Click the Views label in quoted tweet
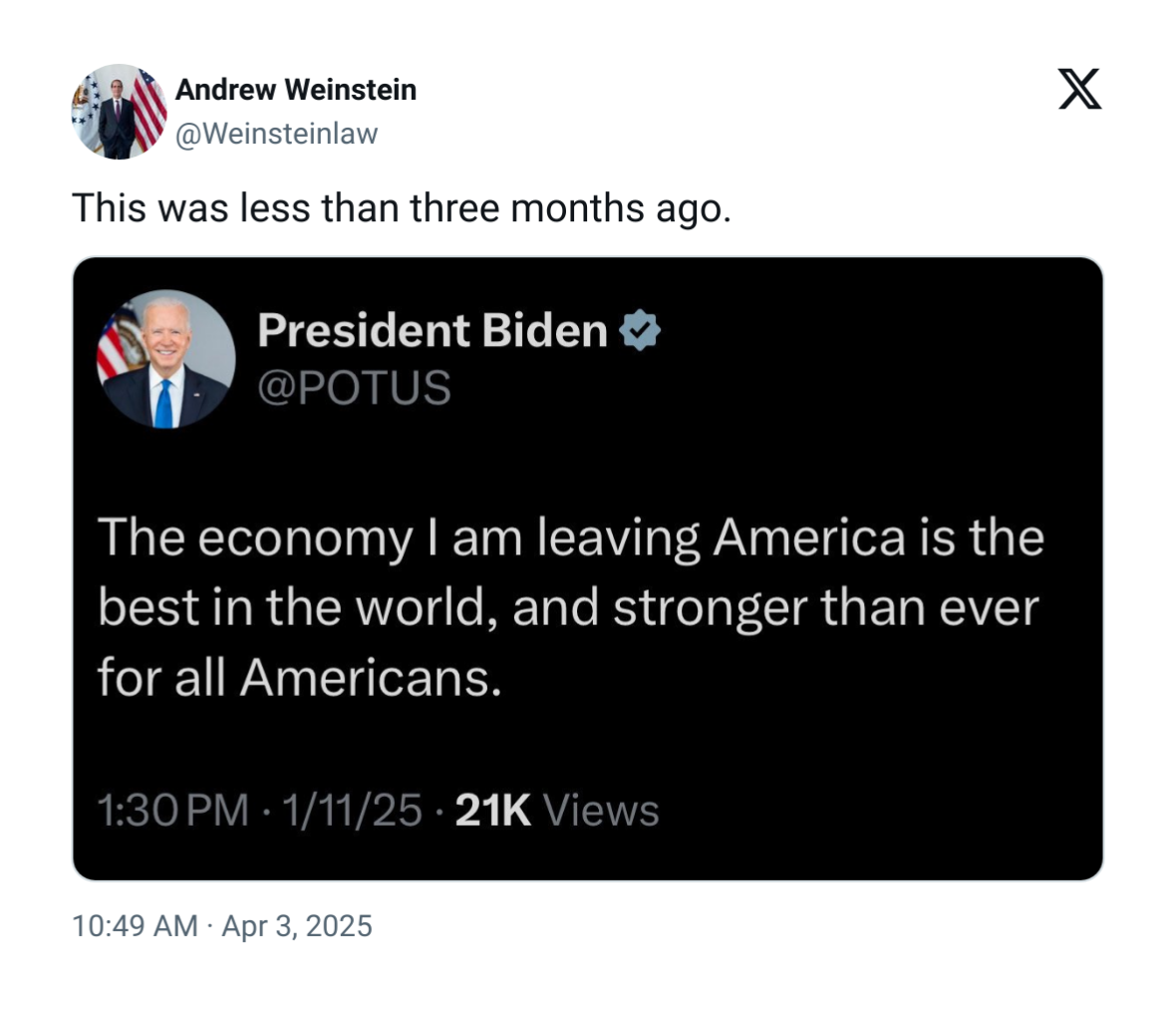Screen dimensions: 1176x1009 point(601,811)
